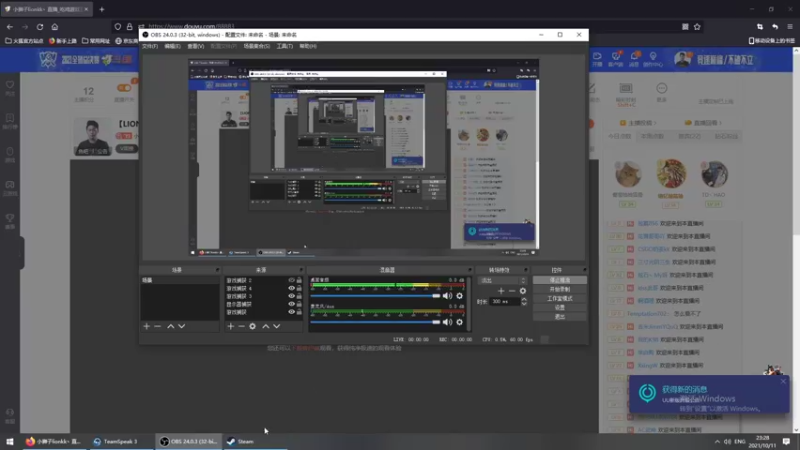Show hidden icons in the system tray
Image resolution: width=800 pixels, height=450 pixels.
[717, 441]
